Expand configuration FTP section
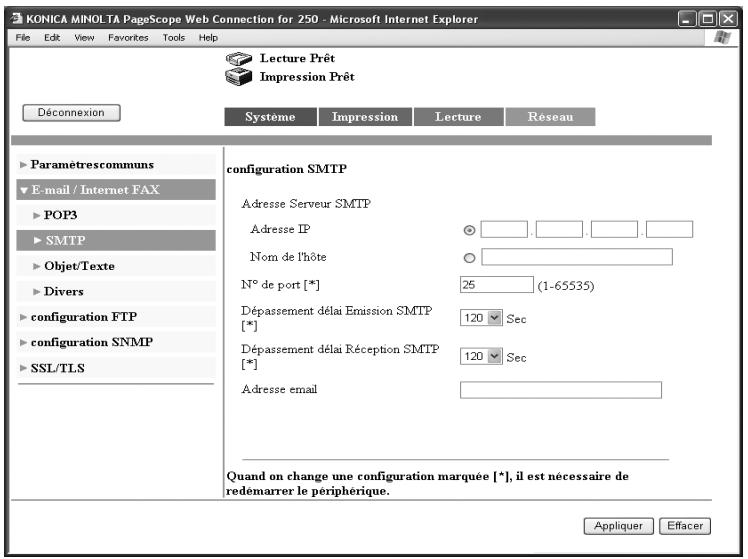The image size is (748, 559). [116, 317]
